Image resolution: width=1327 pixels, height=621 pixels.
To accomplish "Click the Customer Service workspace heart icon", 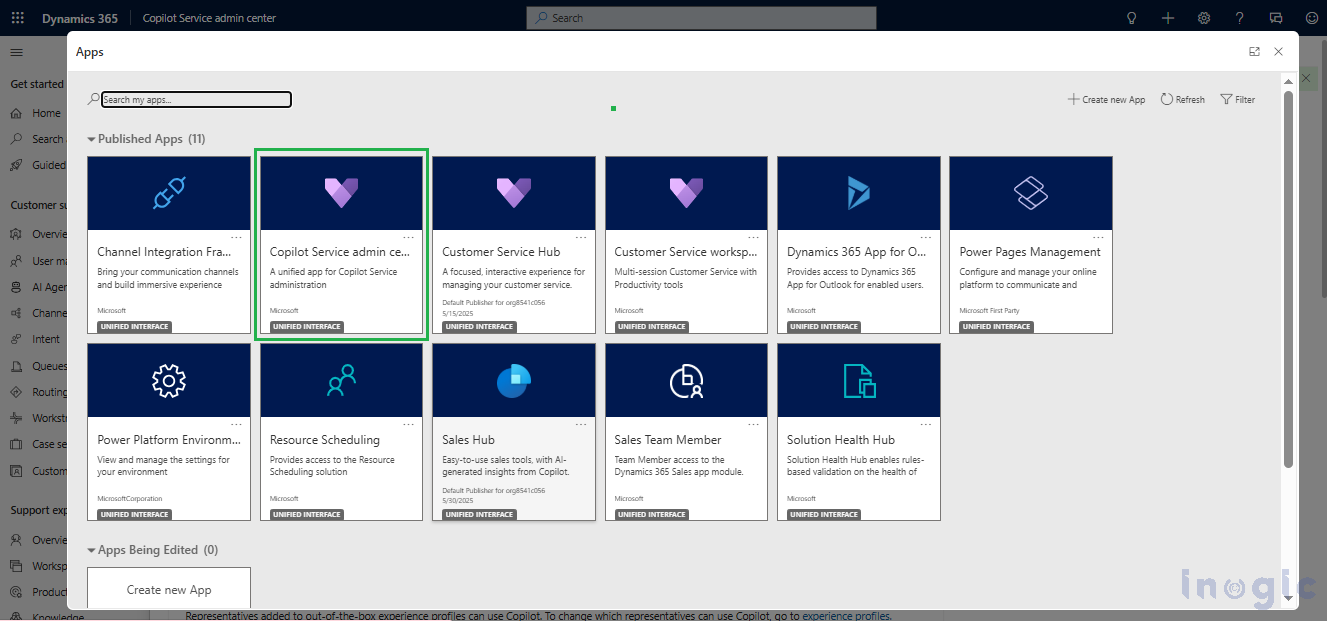I will click(686, 193).
